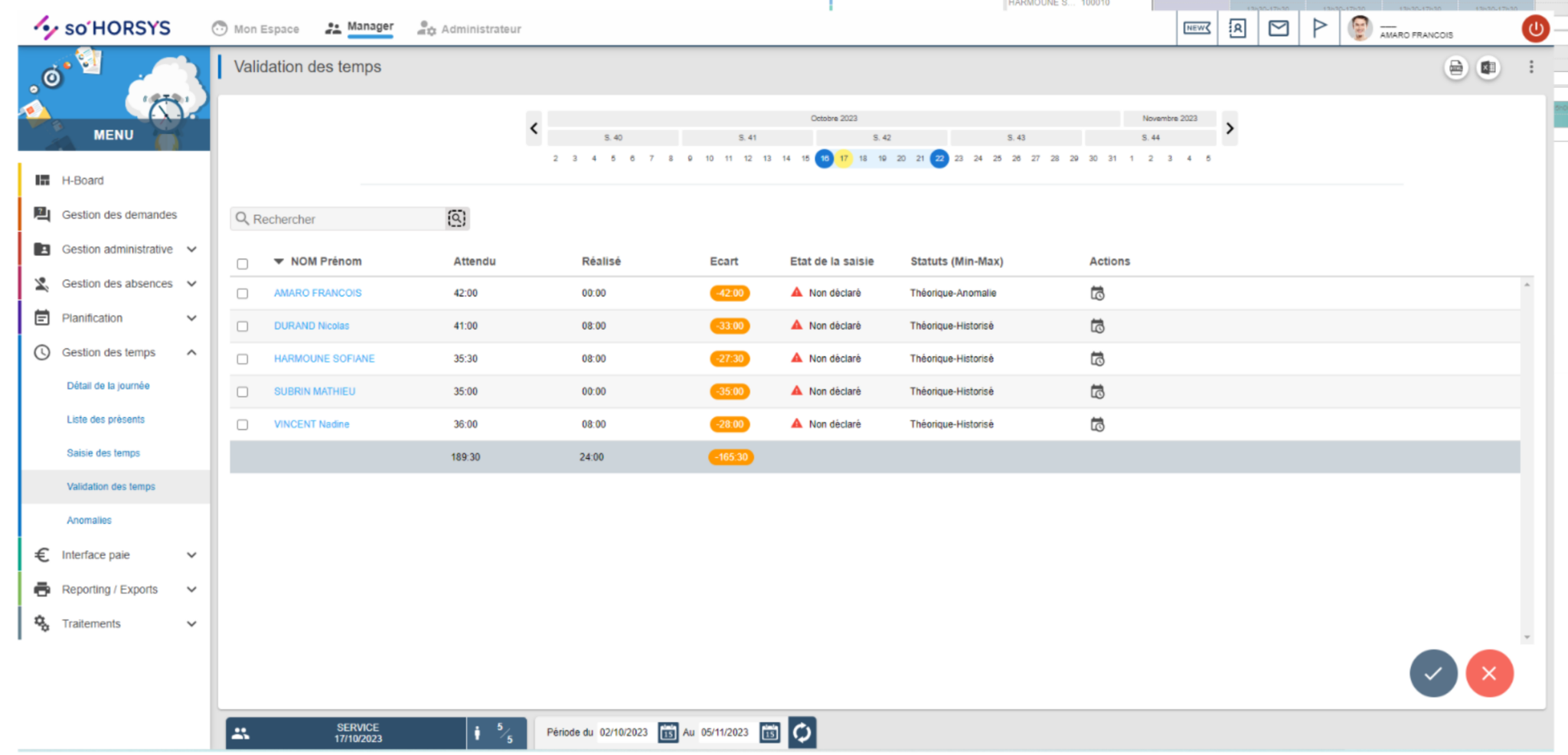1568x755 pixels.
Task: Open the HARMOUNE SOFIANE employee link
Action: pyautogui.click(x=324, y=358)
